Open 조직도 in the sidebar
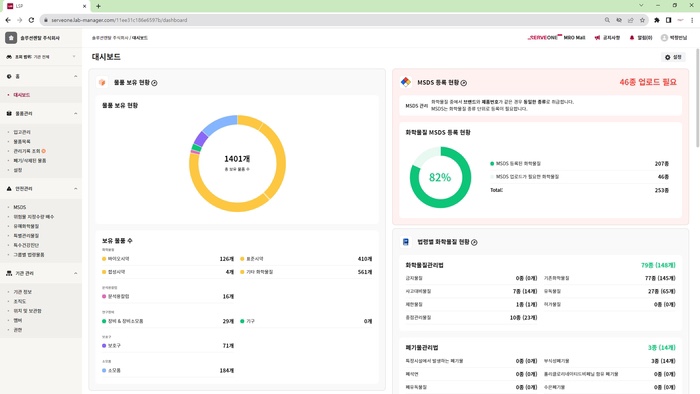 coord(20,302)
